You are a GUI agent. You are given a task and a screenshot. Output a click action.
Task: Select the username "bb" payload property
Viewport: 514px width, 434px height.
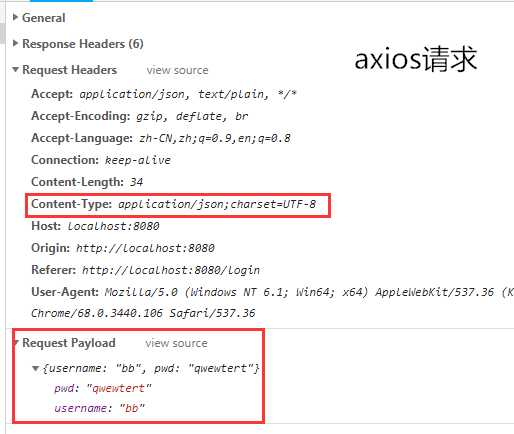(x=99, y=408)
